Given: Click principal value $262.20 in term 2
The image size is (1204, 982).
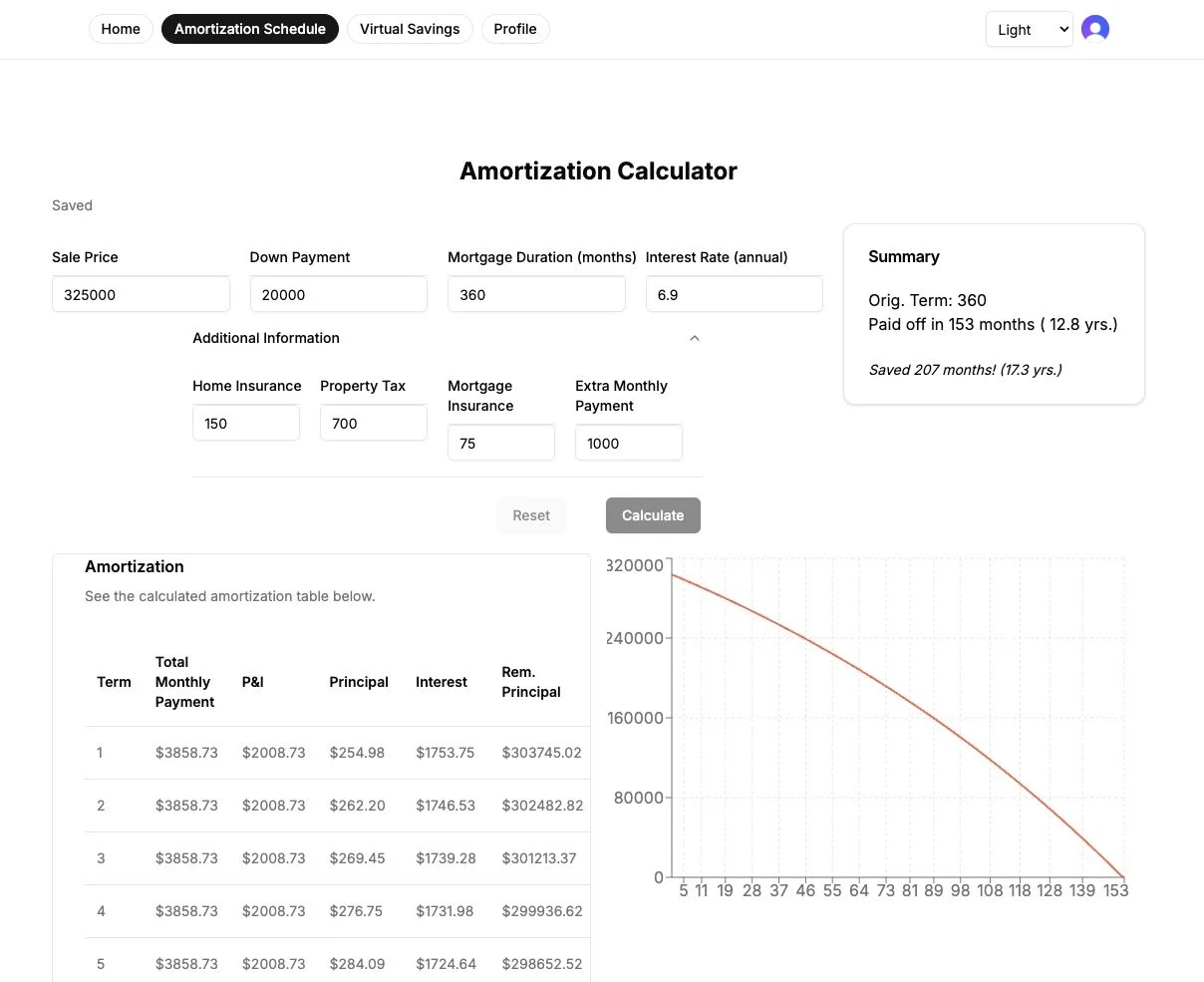Looking at the screenshot, I should 357,806.
